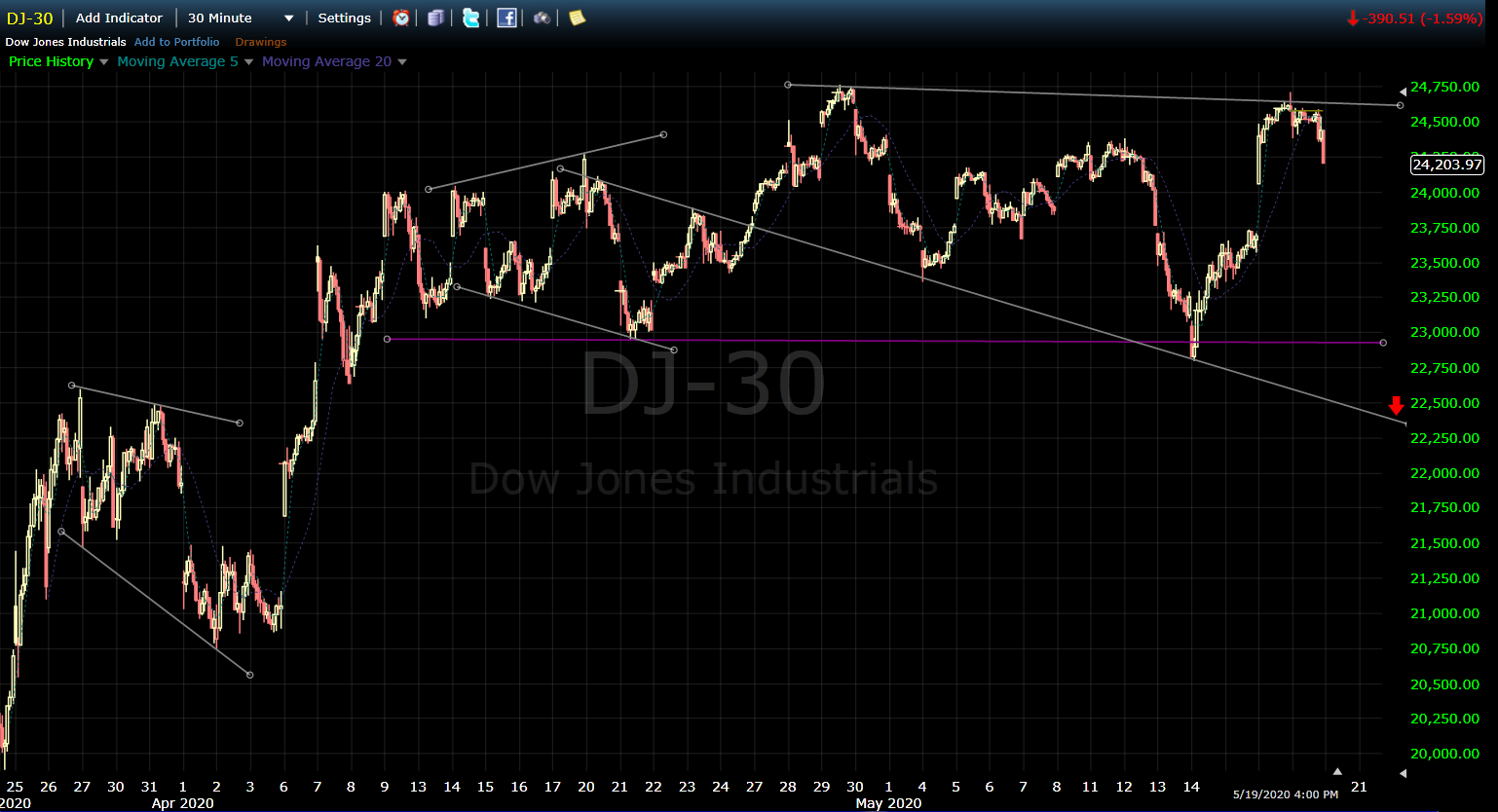The width and height of the screenshot is (1498, 812).
Task: Share chart via Facebook icon
Action: pos(506,18)
